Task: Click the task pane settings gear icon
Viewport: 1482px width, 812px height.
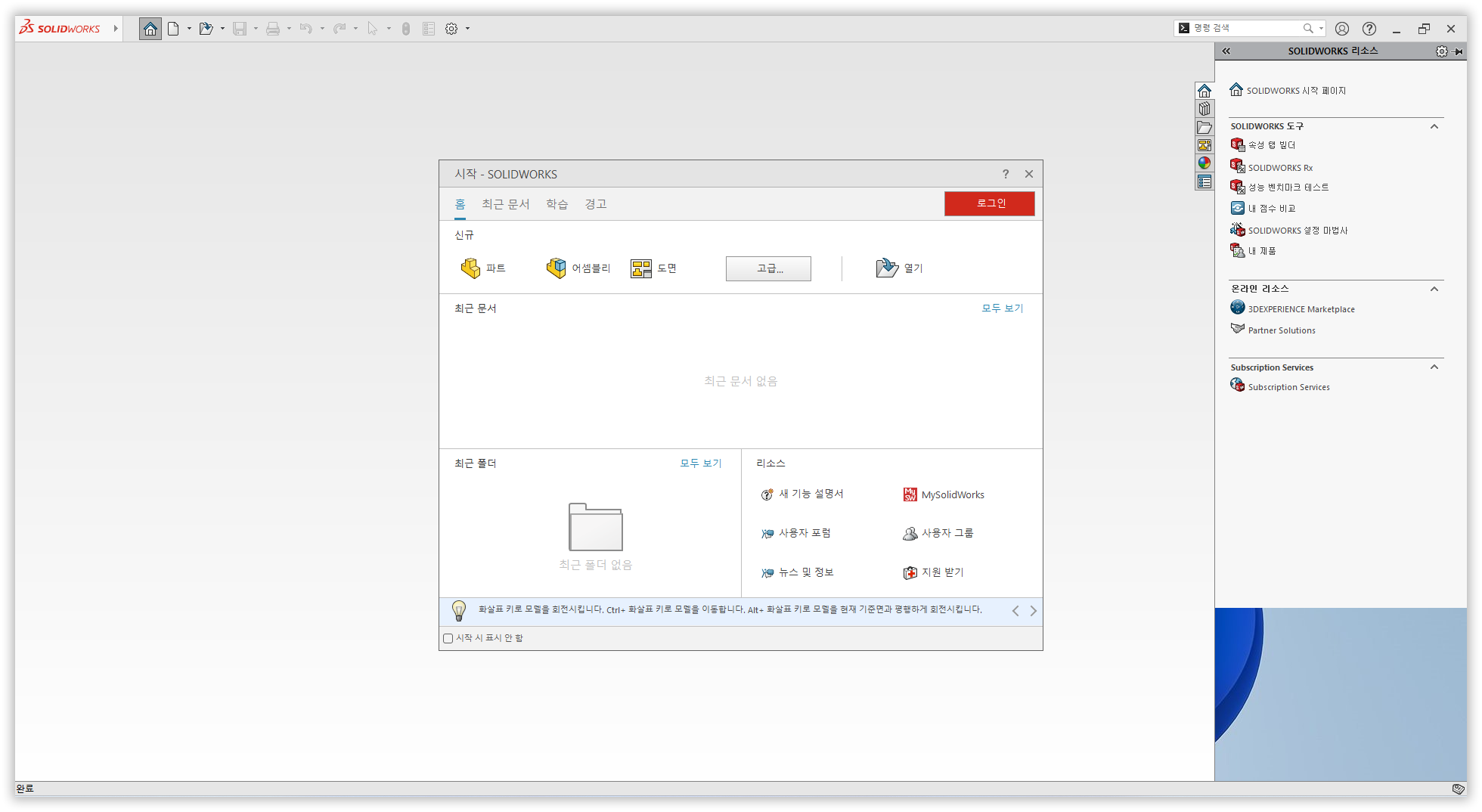Action: (x=1442, y=51)
